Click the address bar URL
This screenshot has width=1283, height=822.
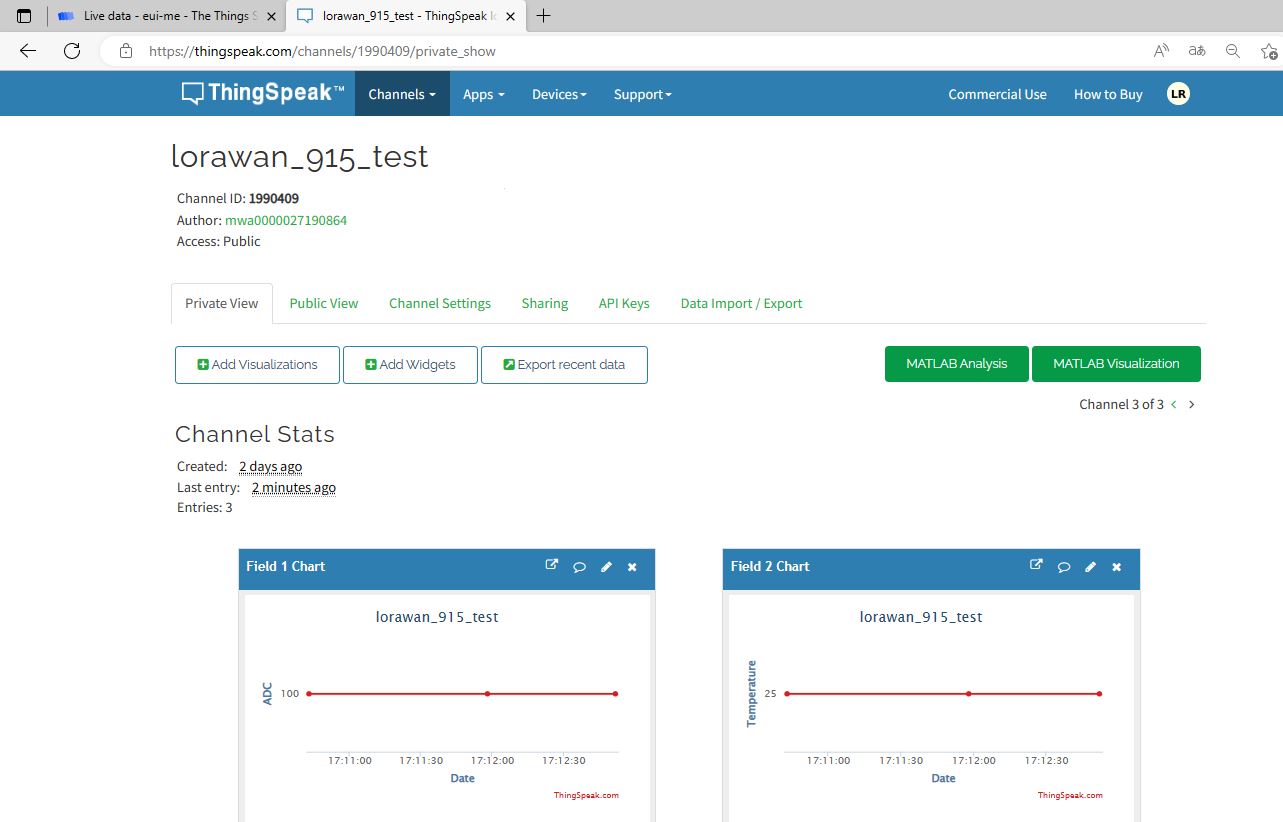click(322, 51)
